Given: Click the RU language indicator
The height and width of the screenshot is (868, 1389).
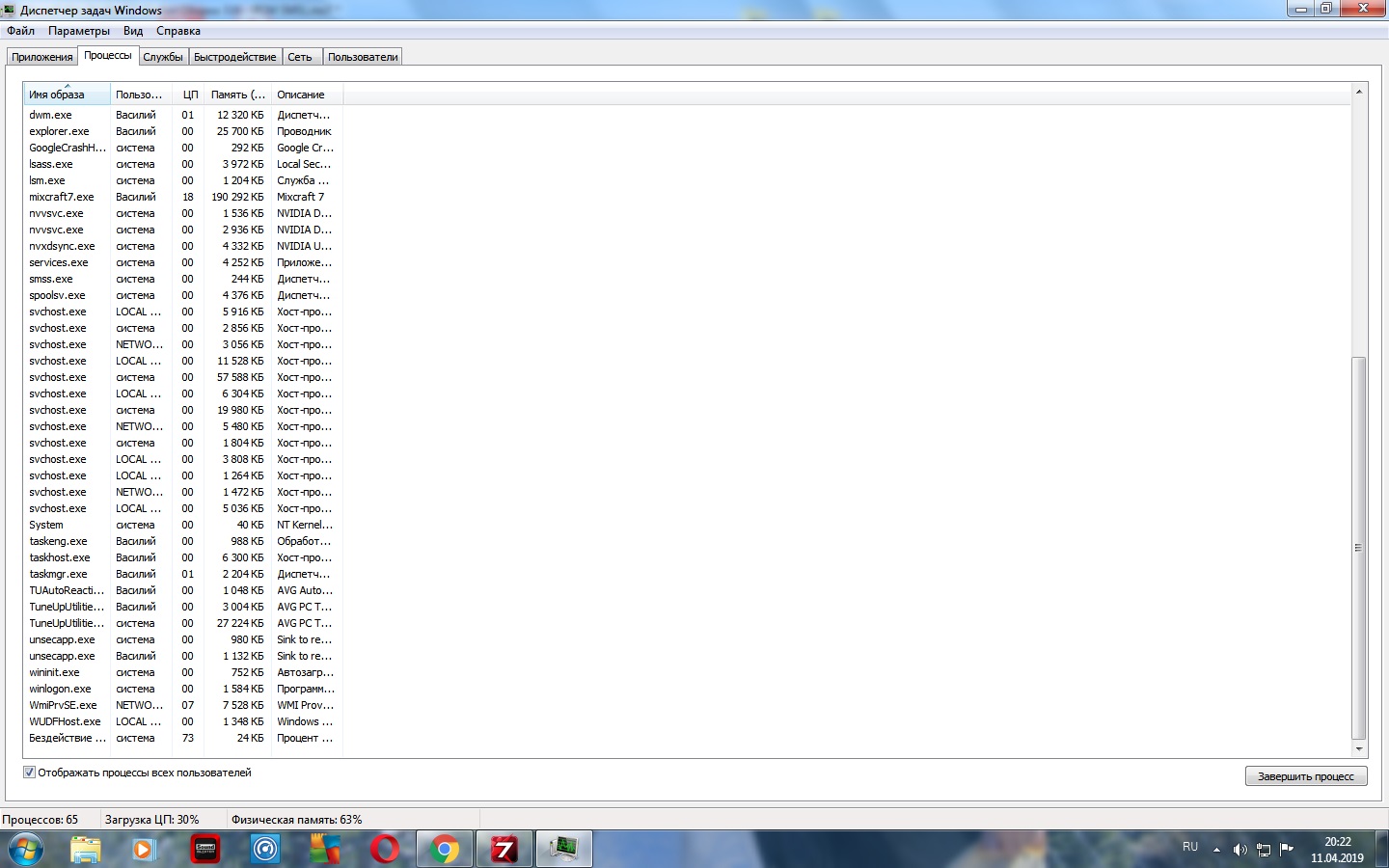Looking at the screenshot, I should pos(1190,847).
